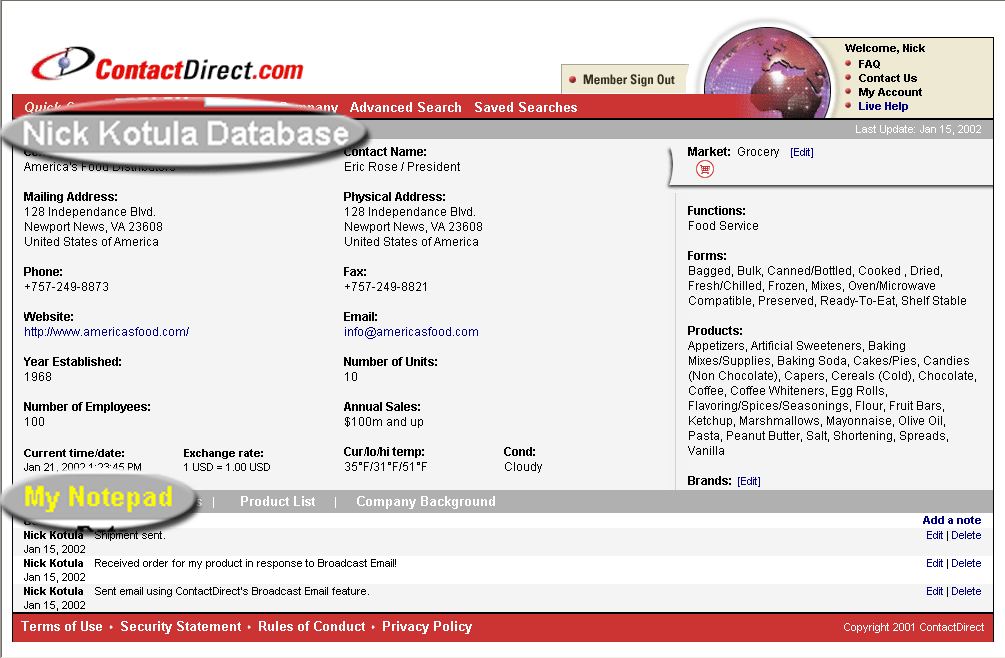Edit the 'Shipment sent.' note
The width and height of the screenshot is (1005, 658).
[934, 536]
